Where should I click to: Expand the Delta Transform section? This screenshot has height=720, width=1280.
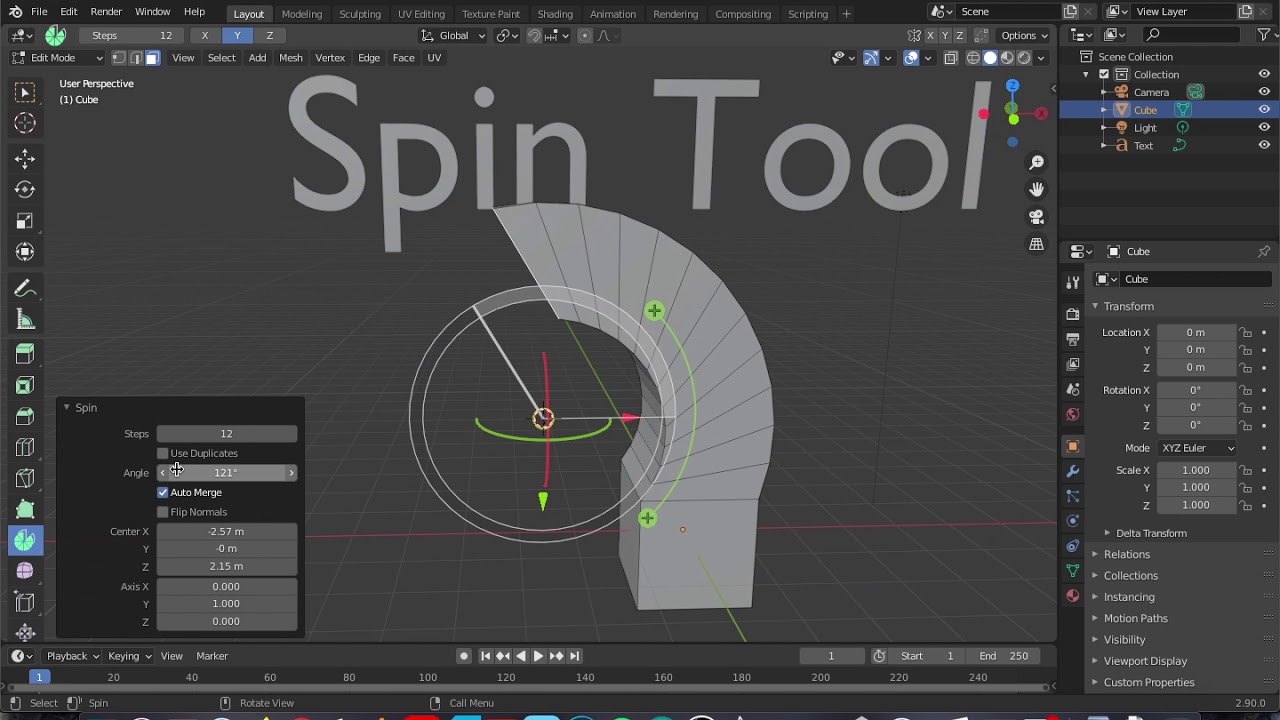click(1150, 533)
